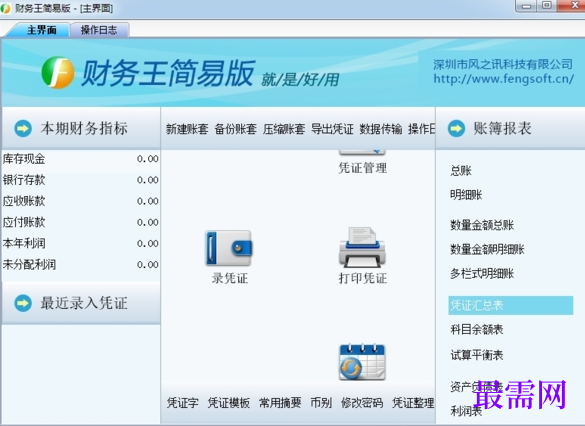Open the 数量金额明细账 report

(x=487, y=249)
